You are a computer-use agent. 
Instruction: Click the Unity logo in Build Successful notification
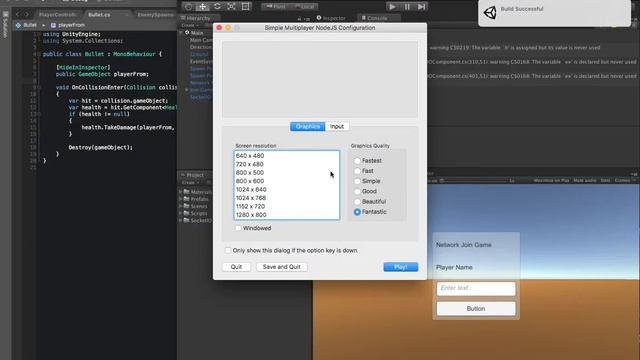pyautogui.click(x=490, y=13)
